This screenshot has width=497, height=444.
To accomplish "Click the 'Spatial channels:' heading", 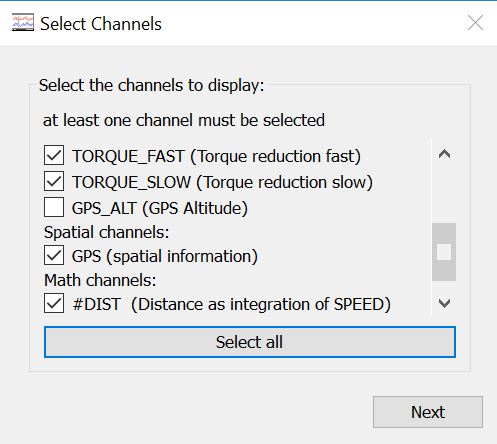I will pyautogui.click(x=107, y=232).
